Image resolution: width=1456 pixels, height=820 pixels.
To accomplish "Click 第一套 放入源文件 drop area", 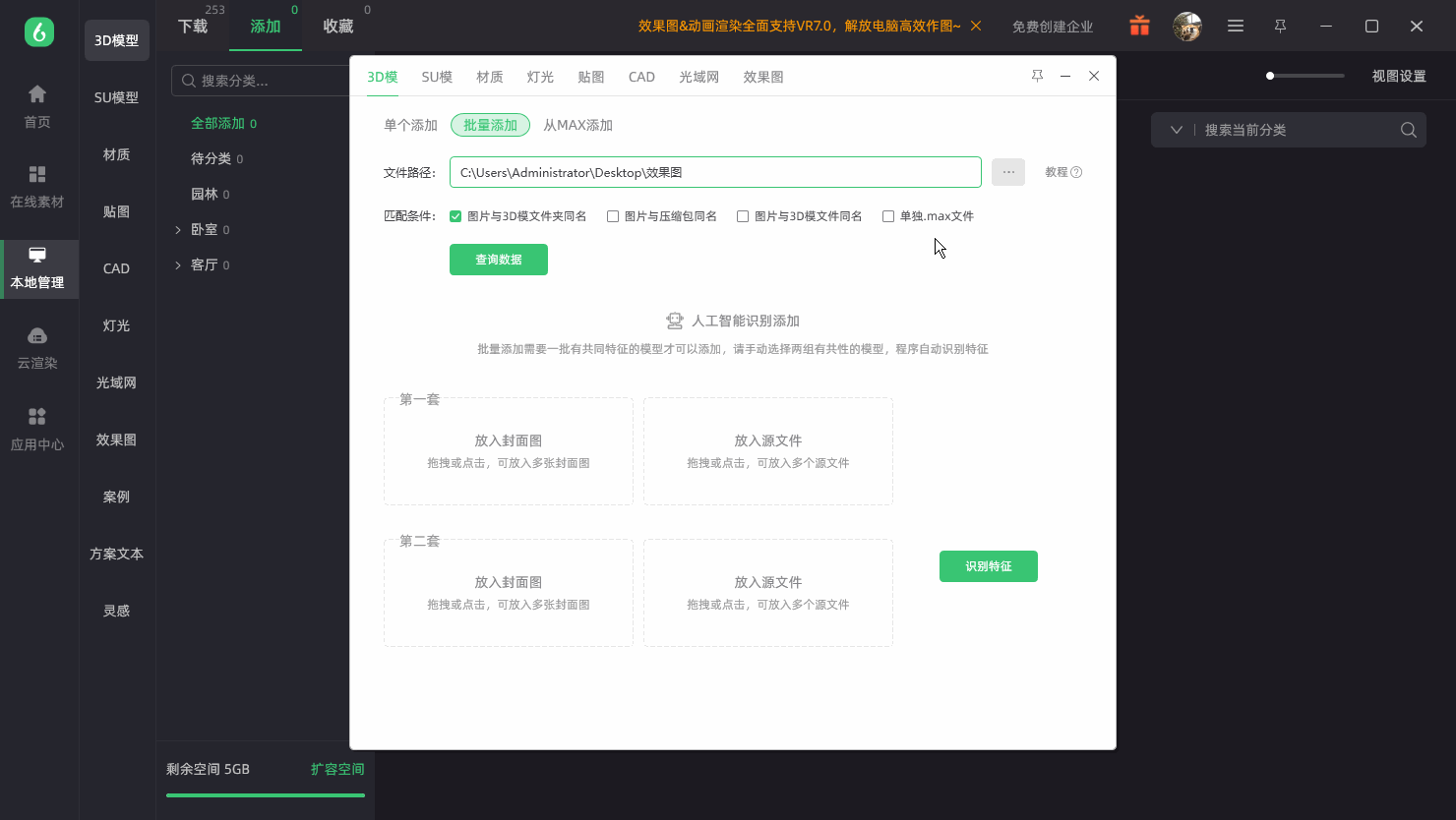I will point(768,451).
